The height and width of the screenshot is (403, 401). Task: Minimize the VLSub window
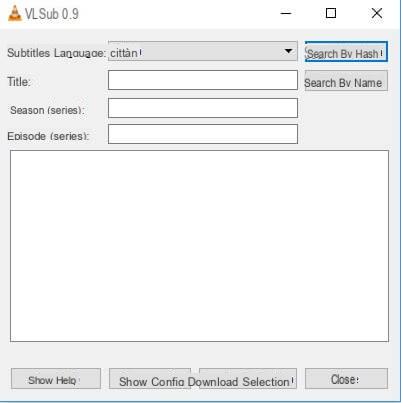click(286, 13)
